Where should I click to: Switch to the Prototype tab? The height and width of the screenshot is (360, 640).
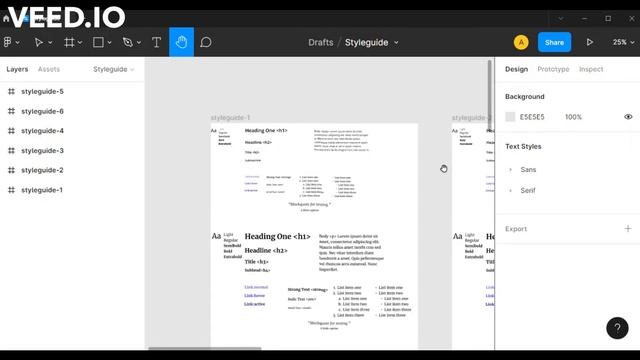pyautogui.click(x=553, y=69)
